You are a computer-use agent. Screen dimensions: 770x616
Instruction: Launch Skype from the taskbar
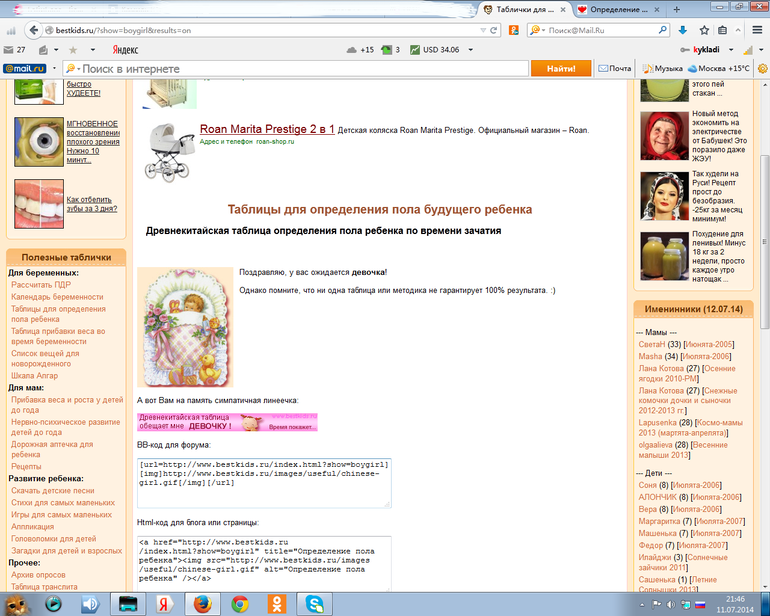click(x=315, y=603)
